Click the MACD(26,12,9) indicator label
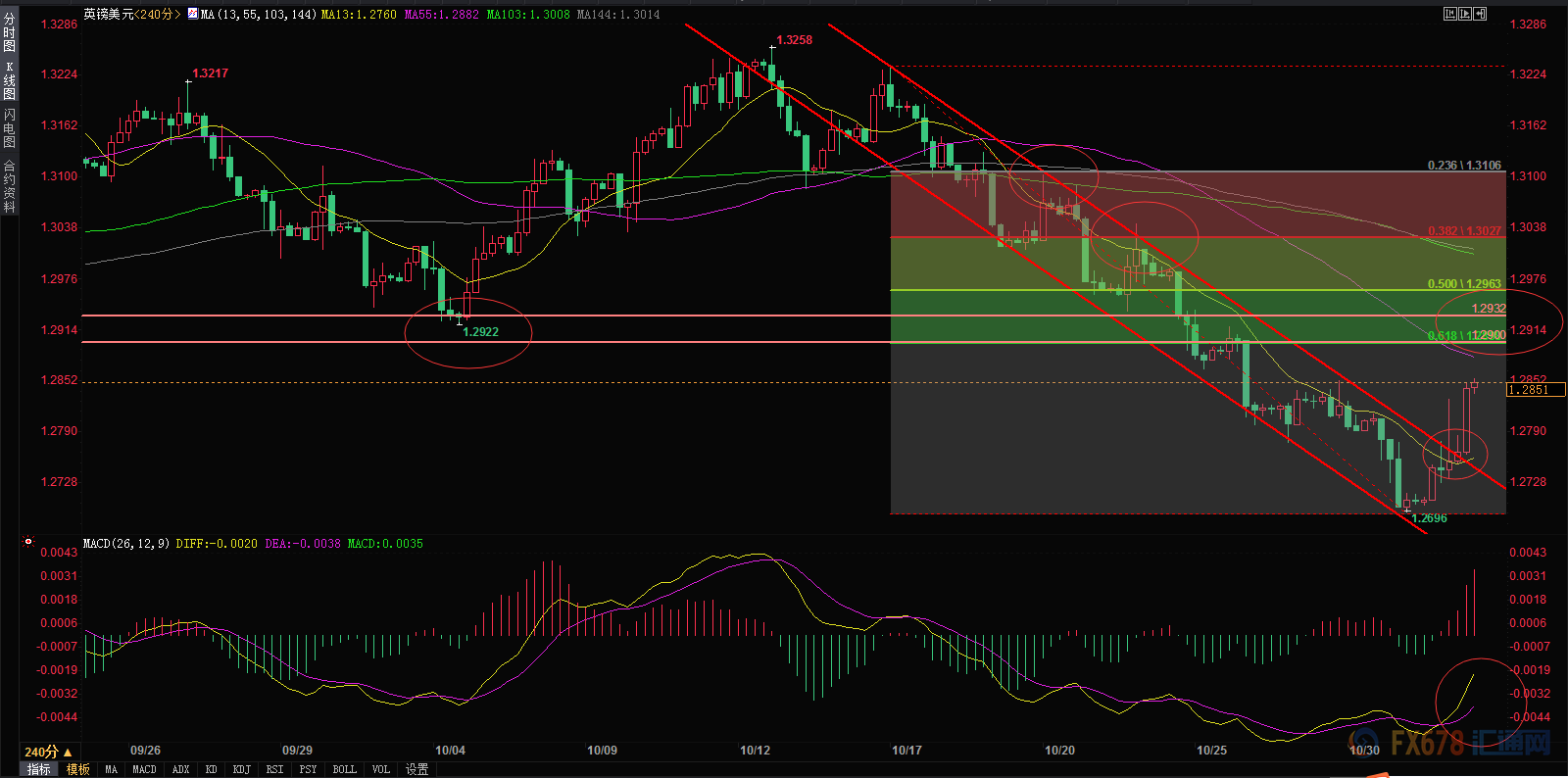 126,544
